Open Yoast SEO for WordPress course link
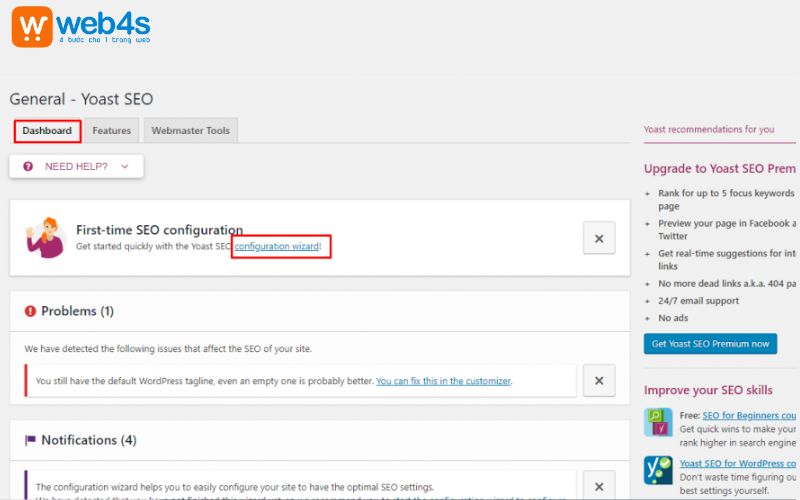The image size is (800, 500). click(737, 464)
